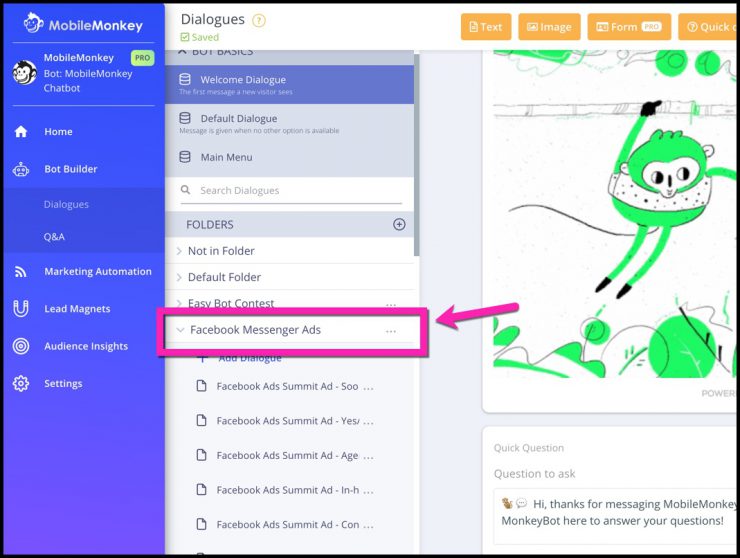This screenshot has width=740, height=558.
Task: Open Settings in sidebar
Action: (63, 383)
